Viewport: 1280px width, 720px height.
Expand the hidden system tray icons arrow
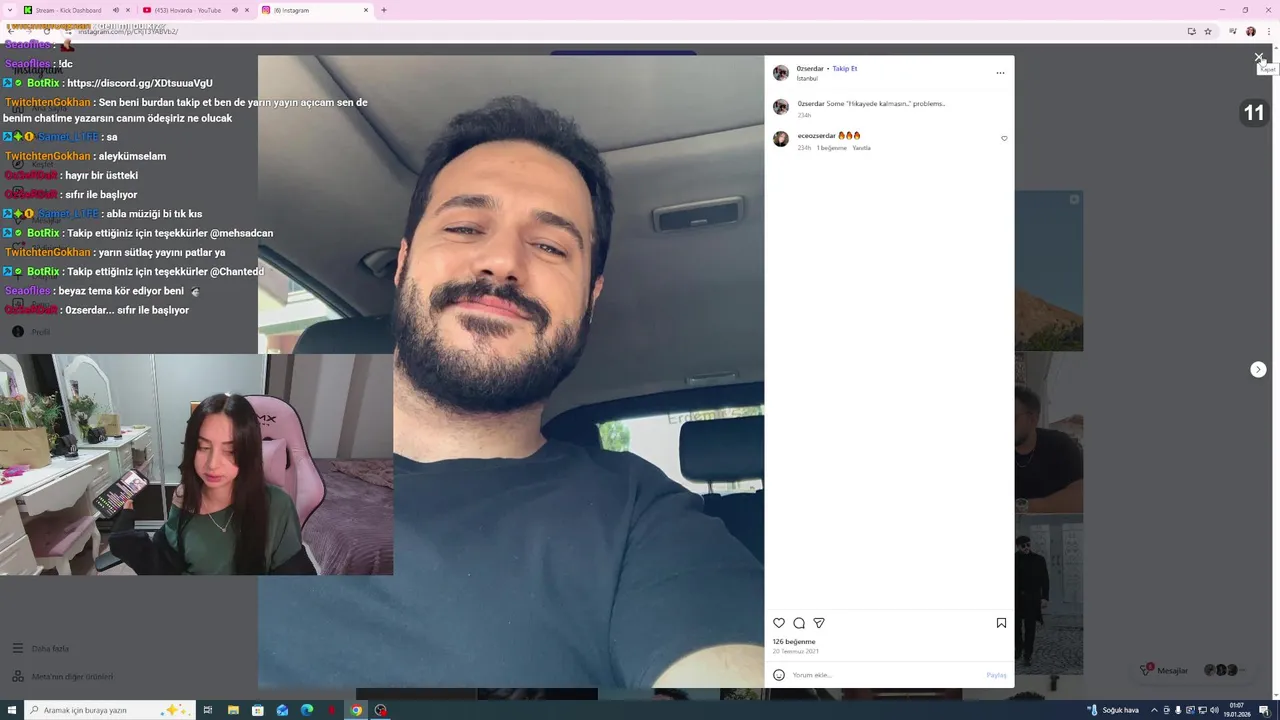coord(1154,710)
